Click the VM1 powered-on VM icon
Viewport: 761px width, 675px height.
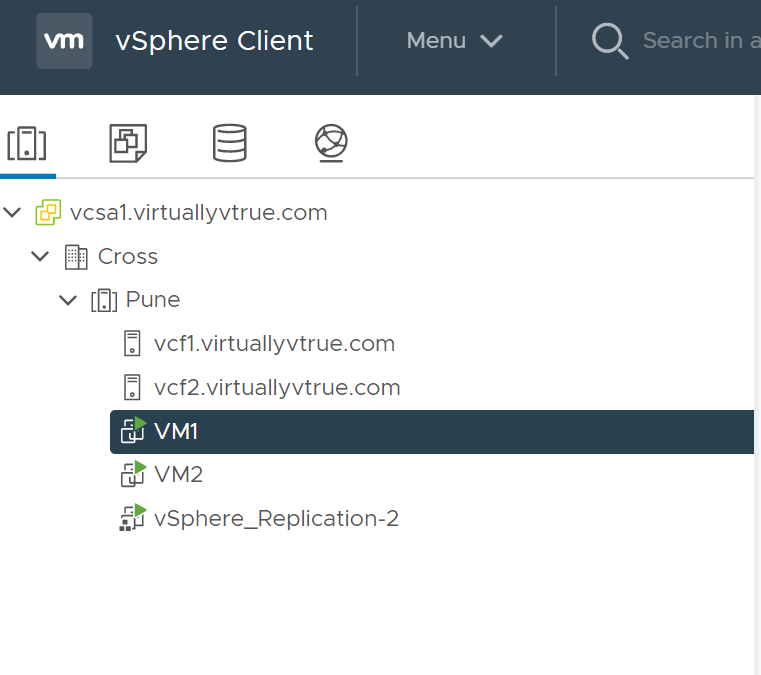click(x=133, y=431)
